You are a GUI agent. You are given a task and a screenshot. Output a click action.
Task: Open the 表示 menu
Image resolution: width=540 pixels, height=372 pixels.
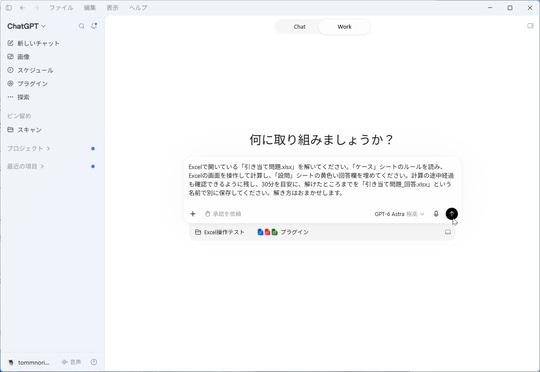point(112,8)
